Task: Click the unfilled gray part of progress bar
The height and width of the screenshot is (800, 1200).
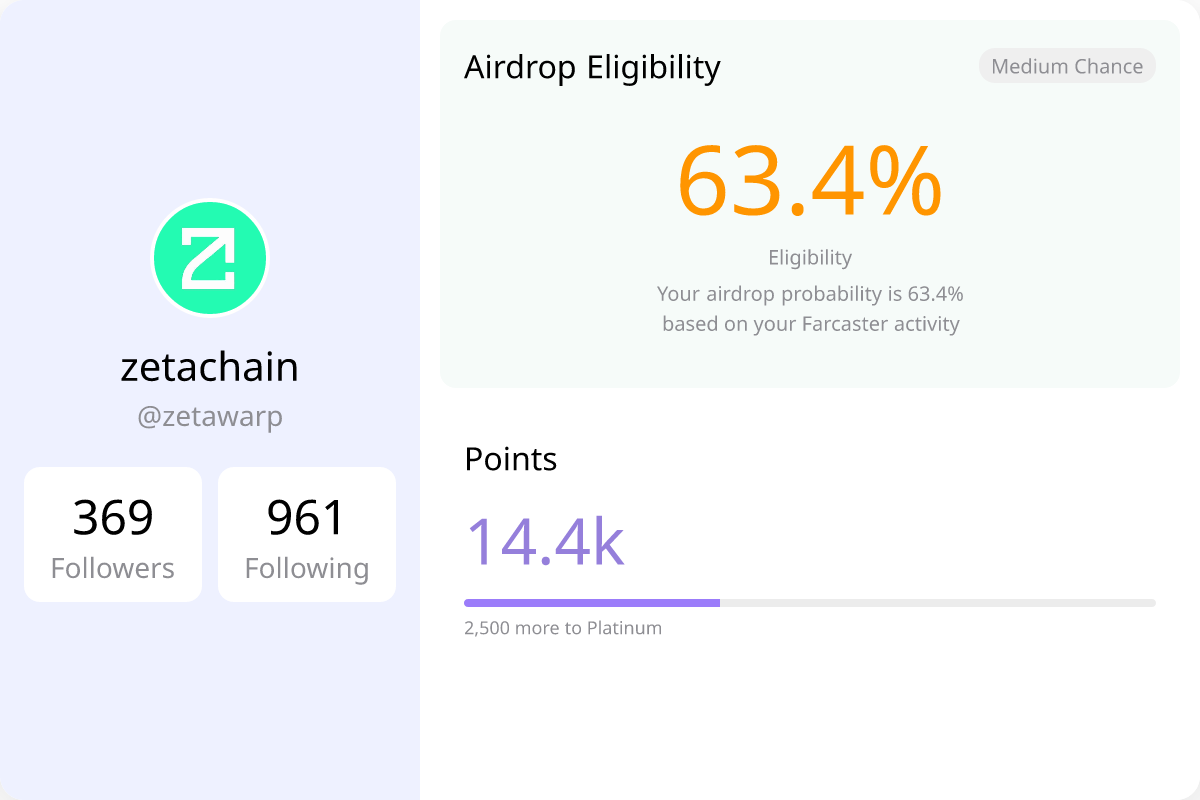Action: (x=938, y=603)
